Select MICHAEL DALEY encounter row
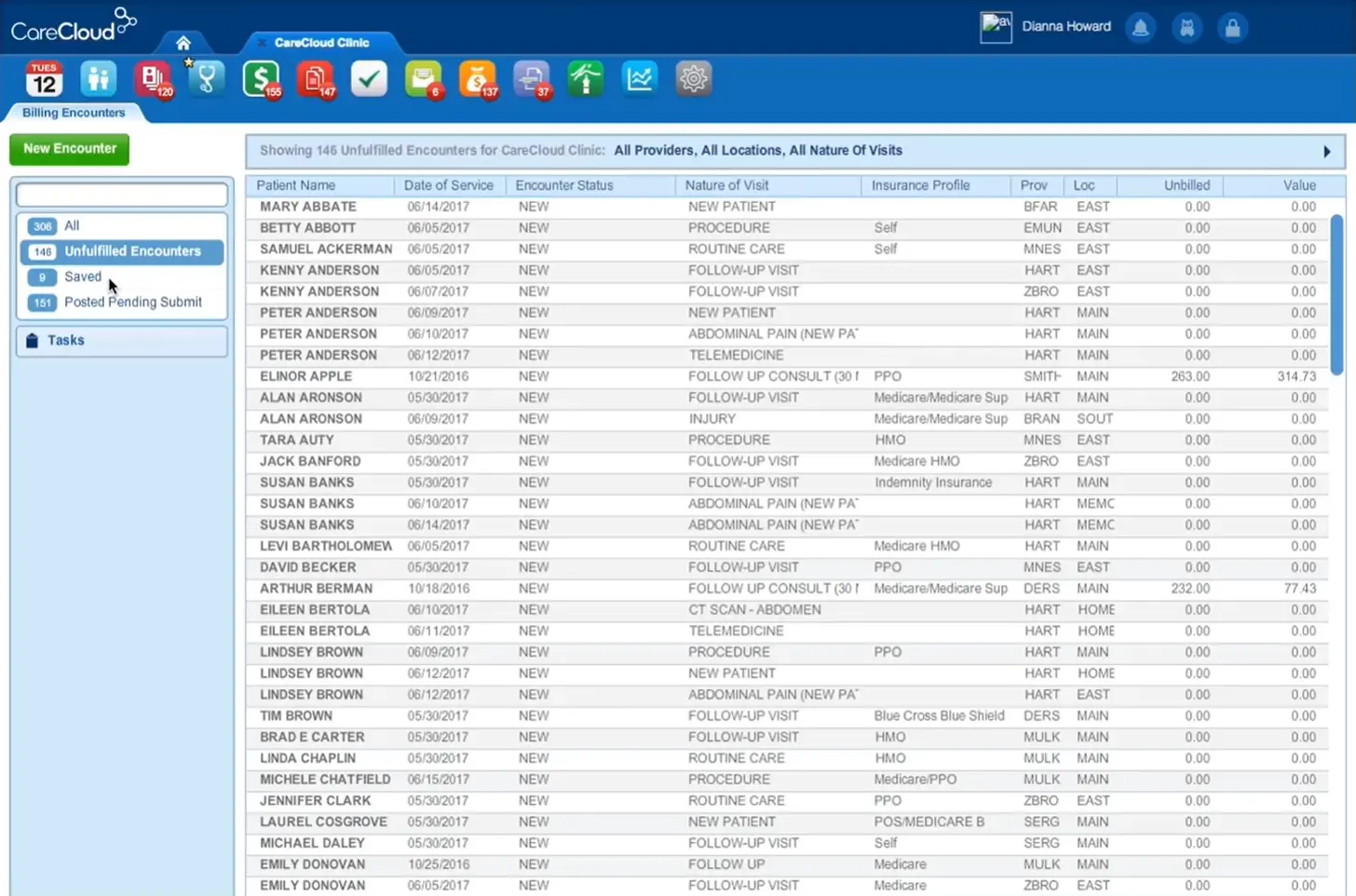Viewport: 1356px width, 896px height. [x=788, y=844]
